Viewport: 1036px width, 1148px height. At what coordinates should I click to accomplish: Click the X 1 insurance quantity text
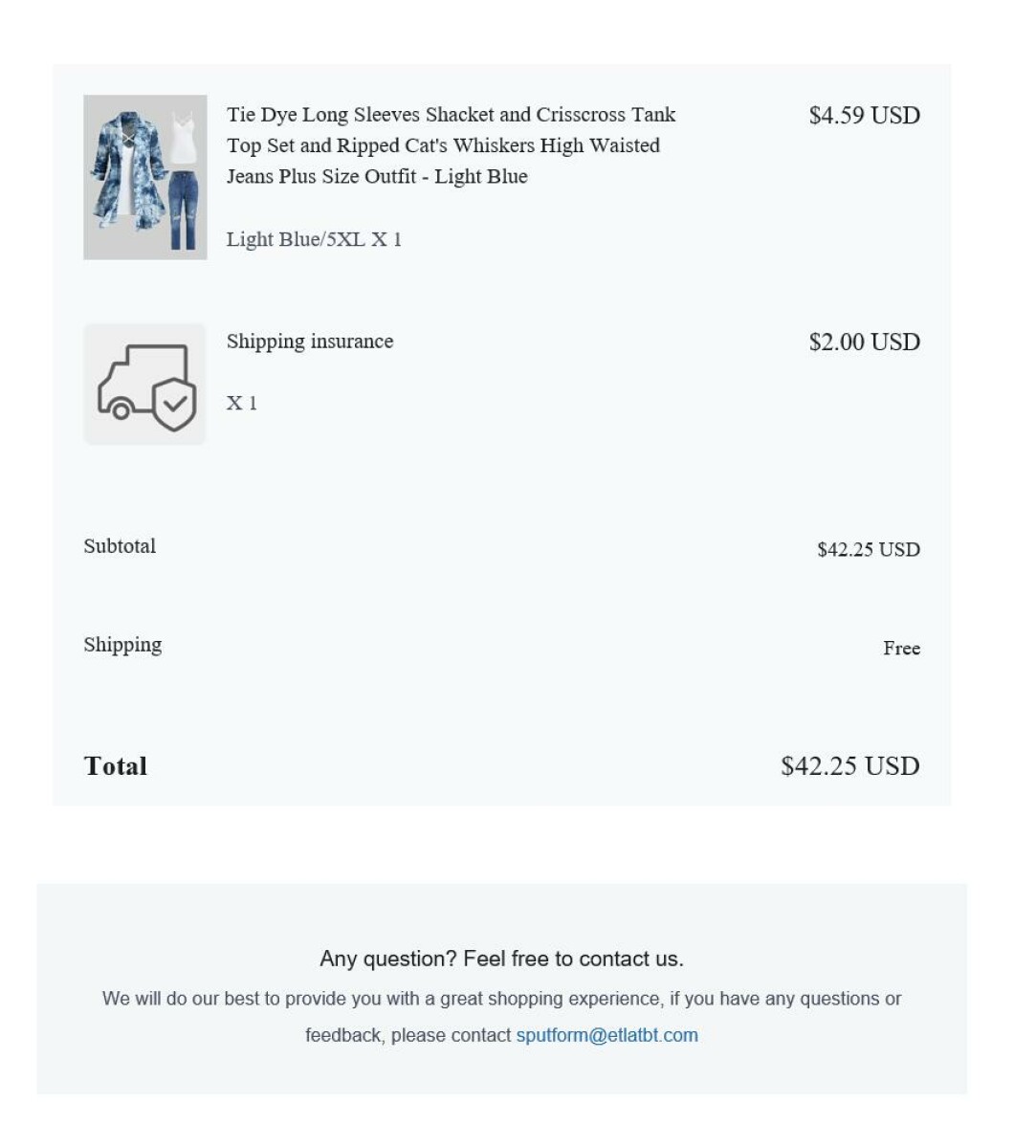(x=241, y=403)
